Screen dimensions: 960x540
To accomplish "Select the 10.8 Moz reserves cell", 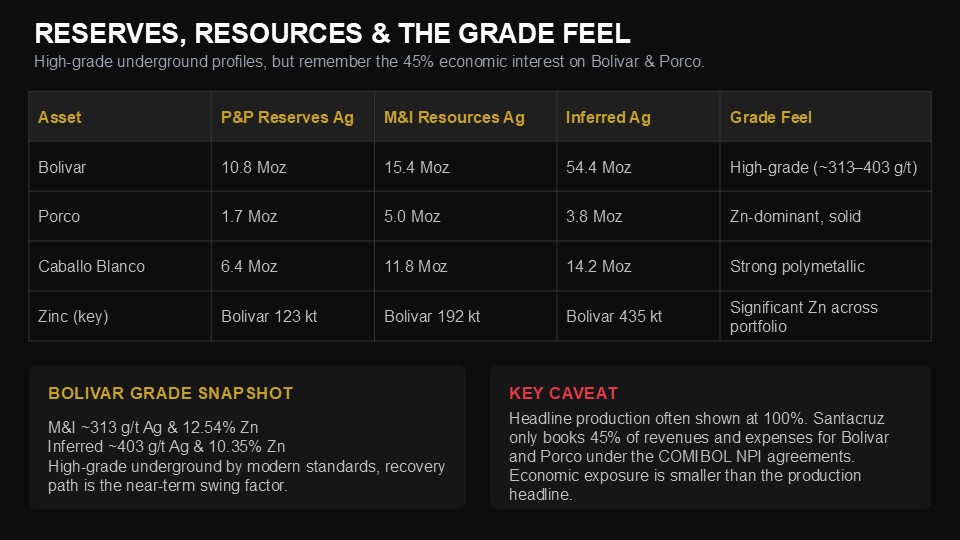I will click(x=253, y=167).
